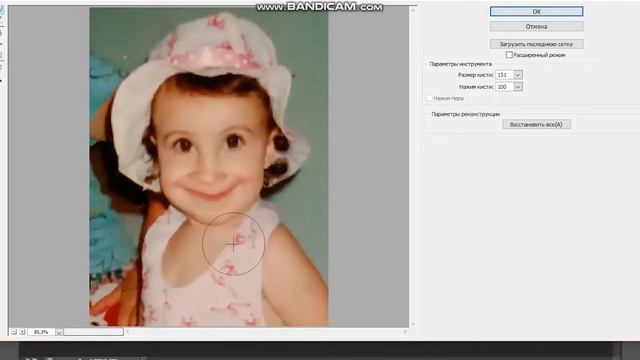The height and width of the screenshot is (360, 640).
Task: Click Загрузить последнюю сетку button
Action: [536, 44]
